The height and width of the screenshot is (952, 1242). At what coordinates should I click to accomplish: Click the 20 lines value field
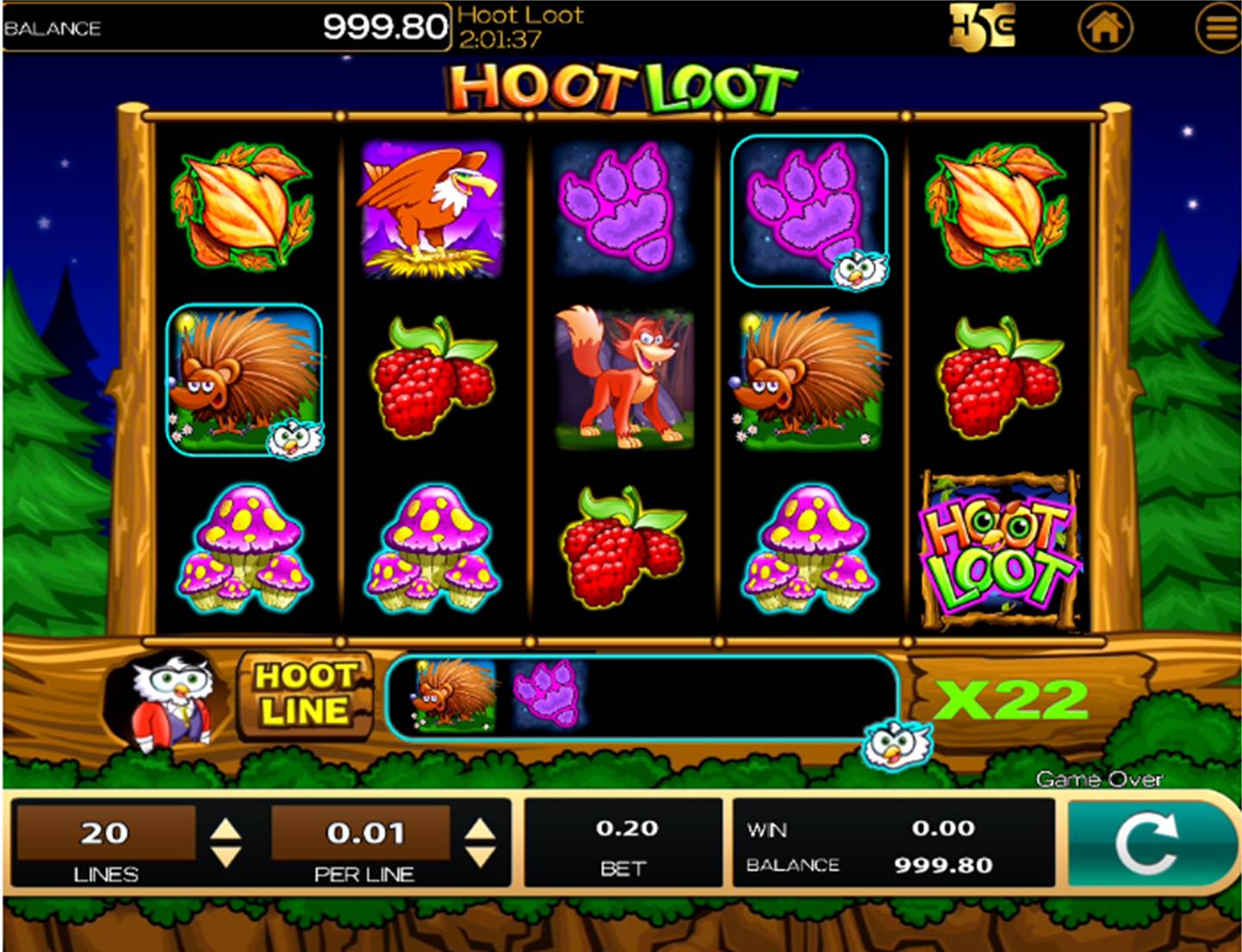pyautogui.click(x=105, y=833)
